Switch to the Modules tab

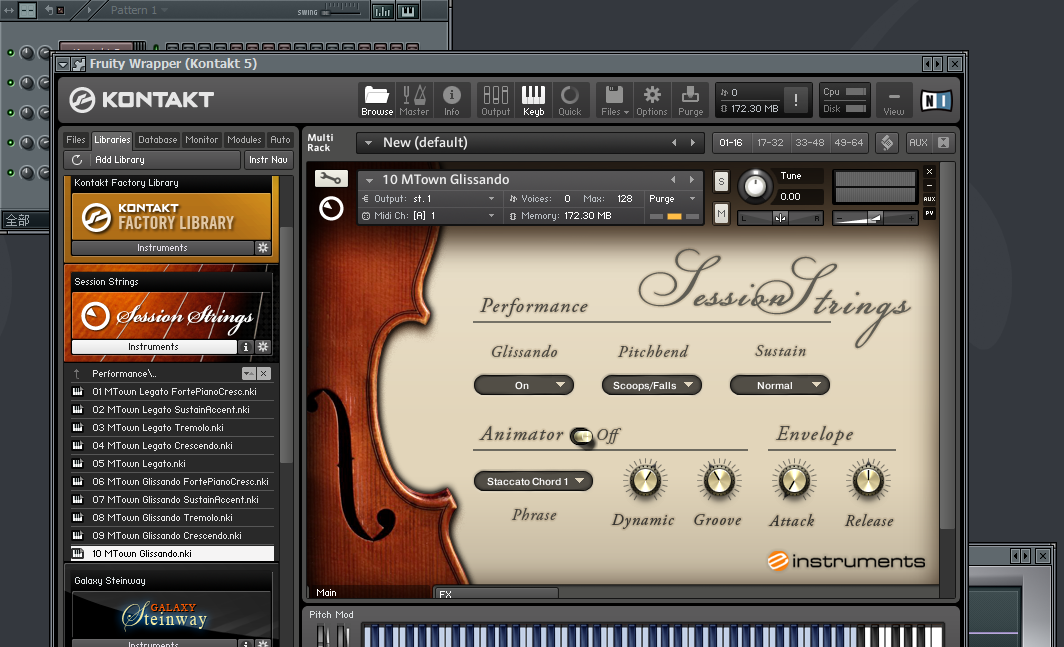tap(244, 140)
